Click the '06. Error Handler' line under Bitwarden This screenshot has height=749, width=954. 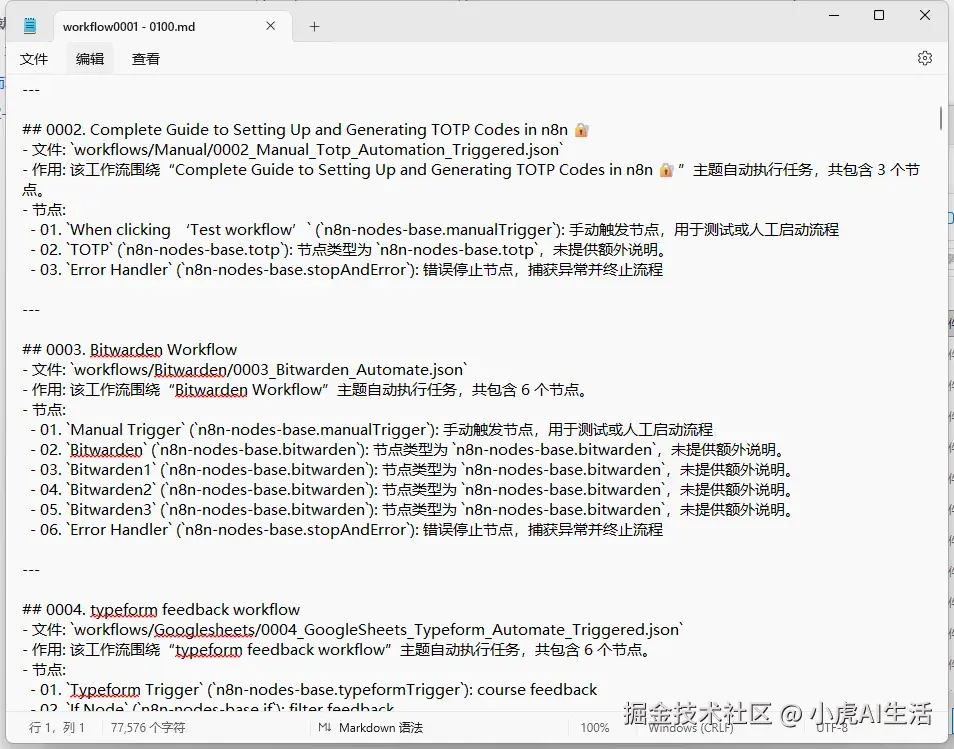click(x=347, y=530)
